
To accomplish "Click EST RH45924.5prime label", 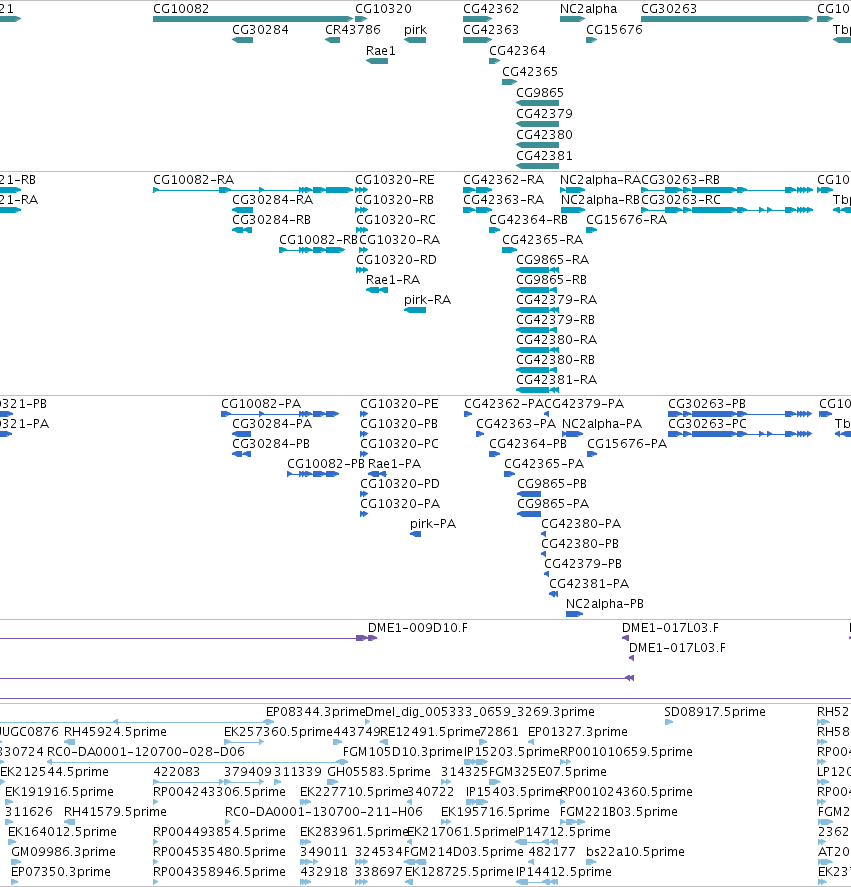I will (x=115, y=731).
